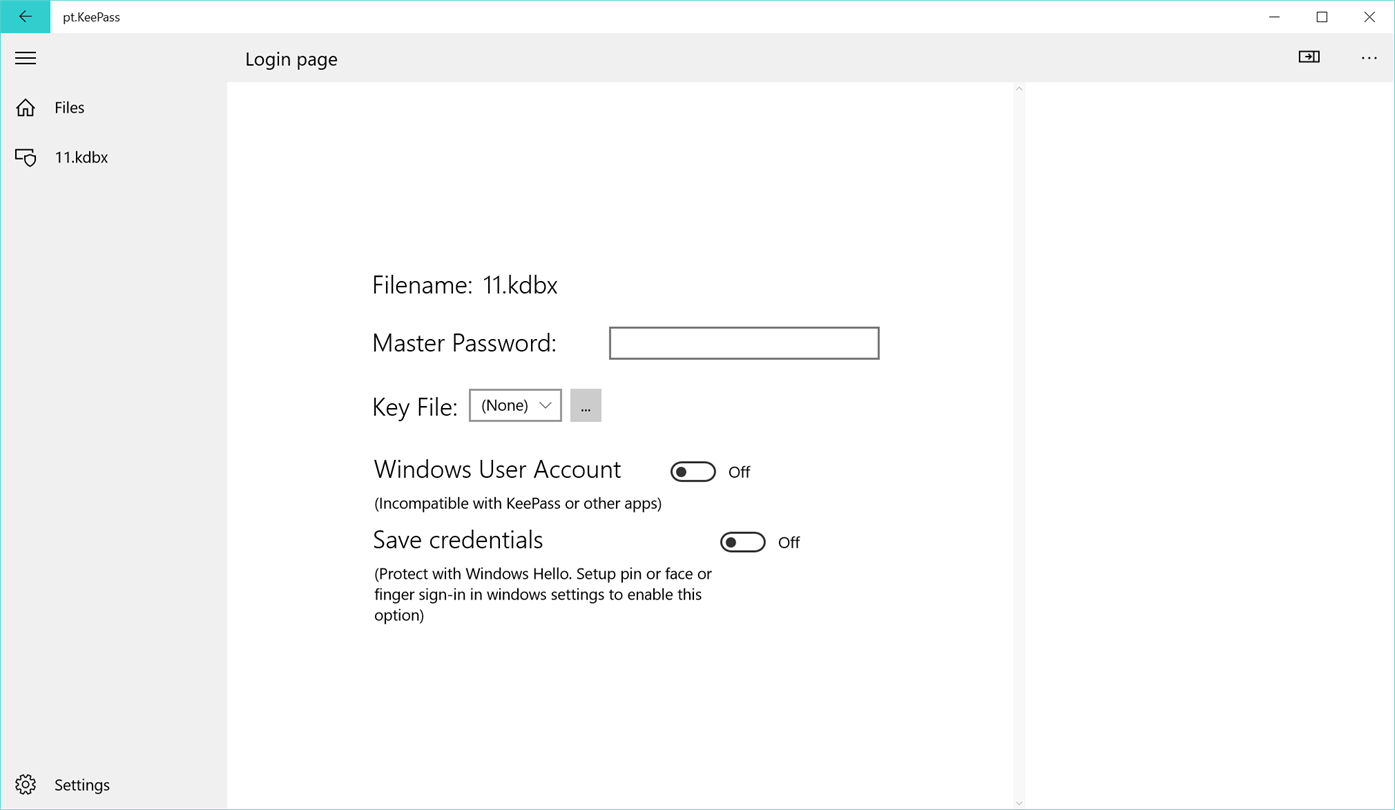Toggle the Windows User Account switch

click(x=693, y=472)
